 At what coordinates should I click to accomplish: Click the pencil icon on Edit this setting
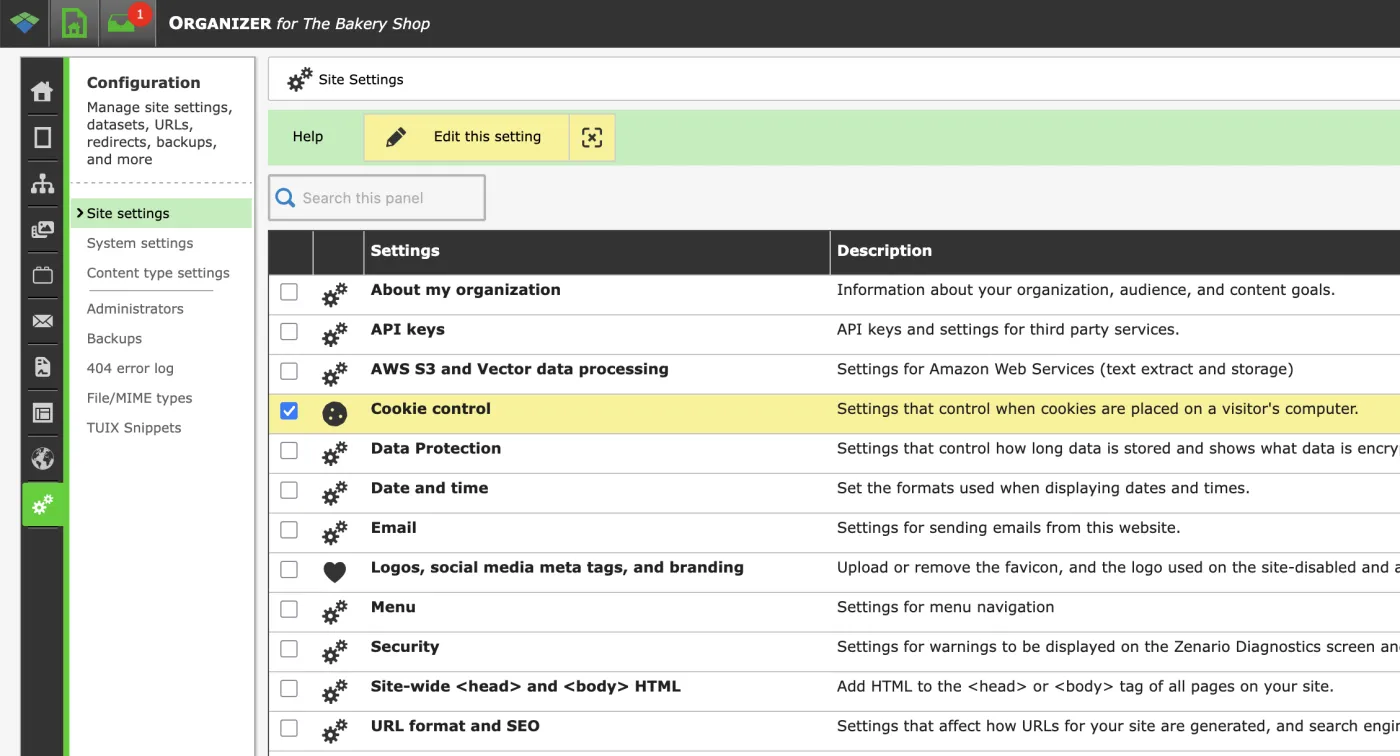click(x=396, y=137)
